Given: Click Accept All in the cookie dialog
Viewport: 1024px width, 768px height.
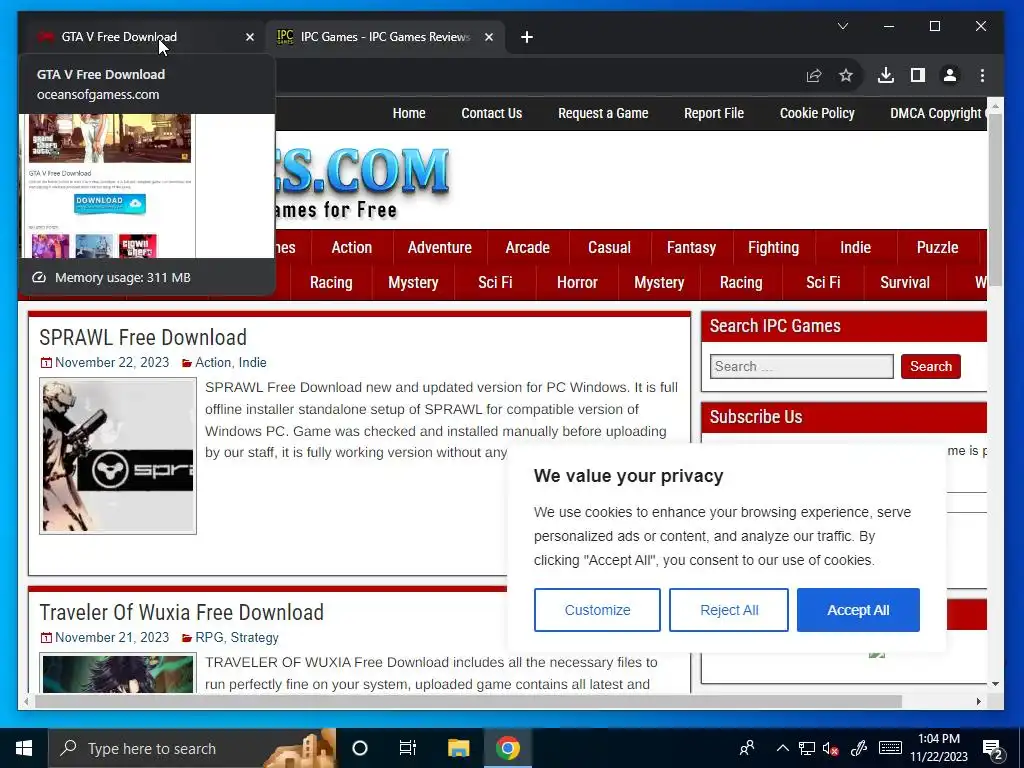Looking at the screenshot, I should tap(858, 610).
